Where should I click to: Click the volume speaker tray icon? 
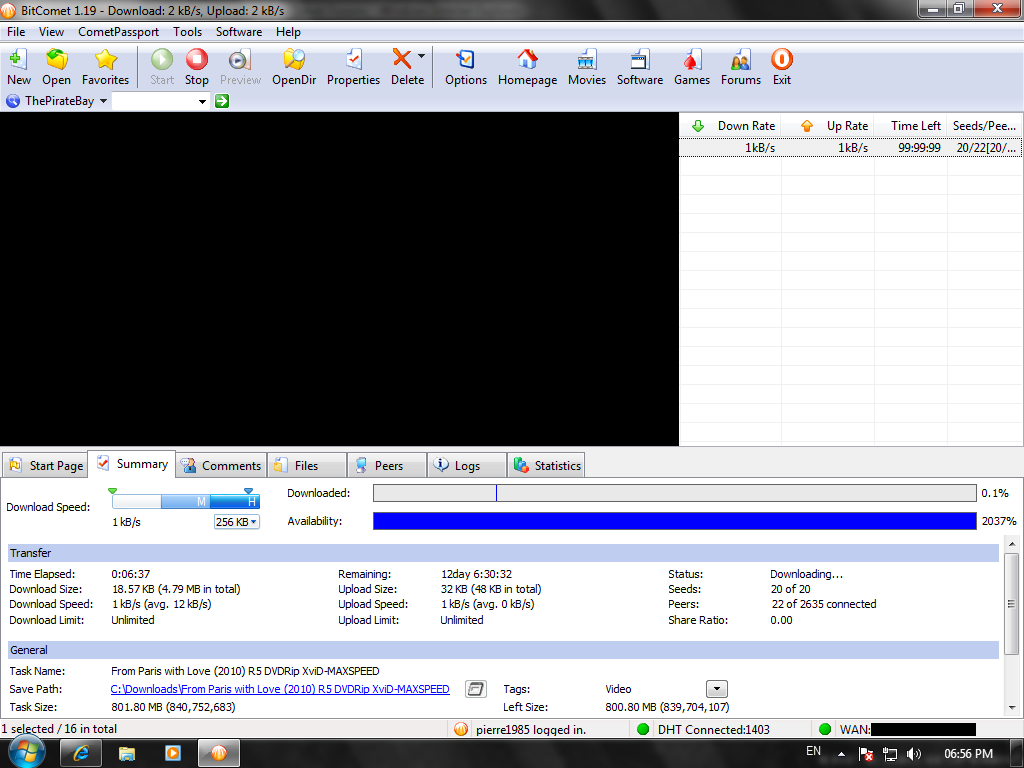coord(914,754)
